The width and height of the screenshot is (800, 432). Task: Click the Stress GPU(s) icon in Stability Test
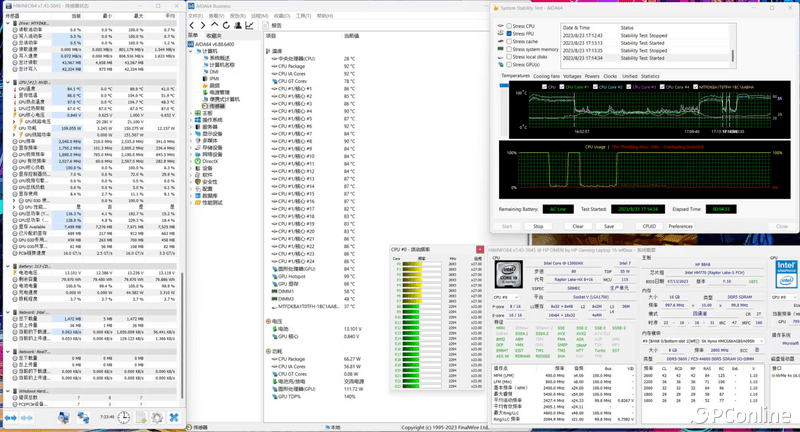tap(501, 65)
